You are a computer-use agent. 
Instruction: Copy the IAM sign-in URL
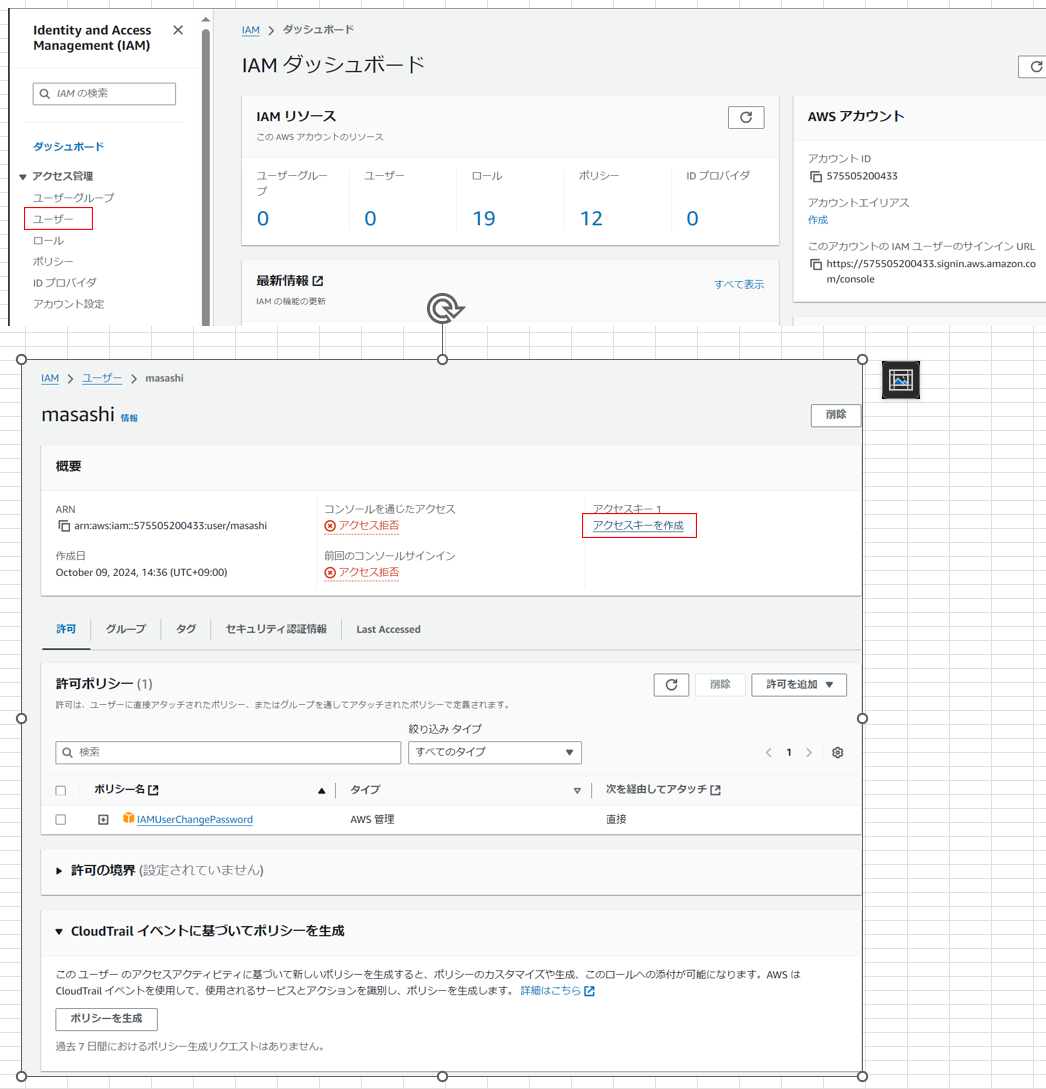[x=815, y=264]
